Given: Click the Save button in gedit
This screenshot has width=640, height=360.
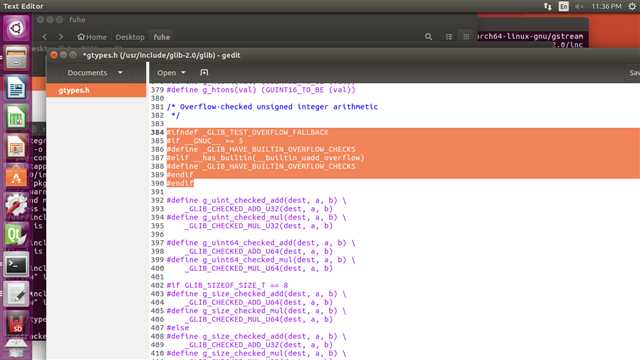Looking at the screenshot, I should pyautogui.click(x=634, y=73).
